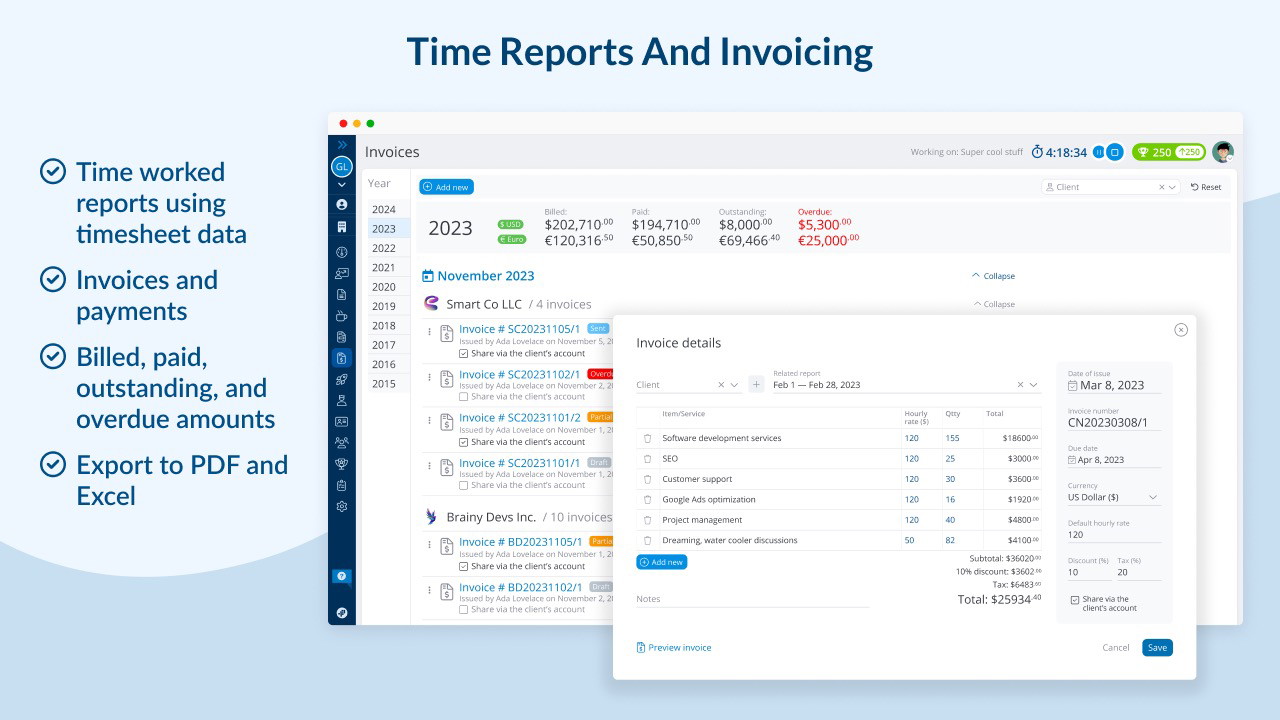Click the help question mark icon in sidebar
1280x720 pixels.
pyautogui.click(x=342, y=576)
